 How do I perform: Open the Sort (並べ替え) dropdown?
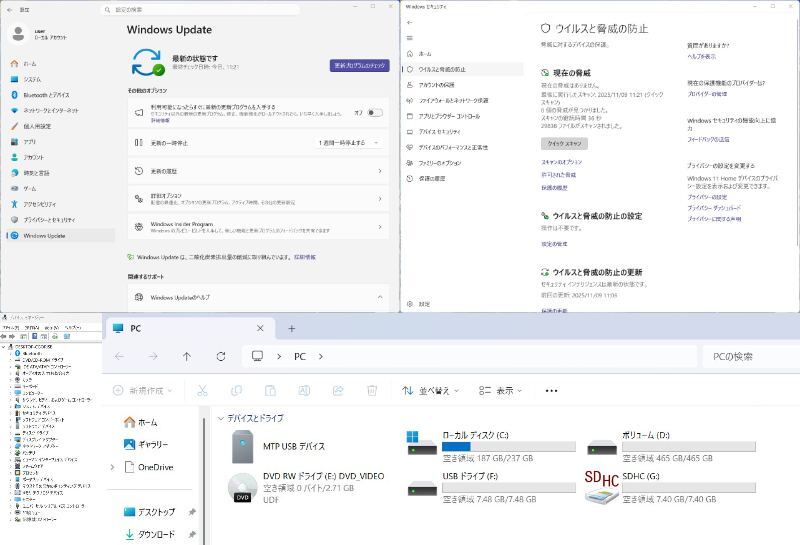[426, 391]
